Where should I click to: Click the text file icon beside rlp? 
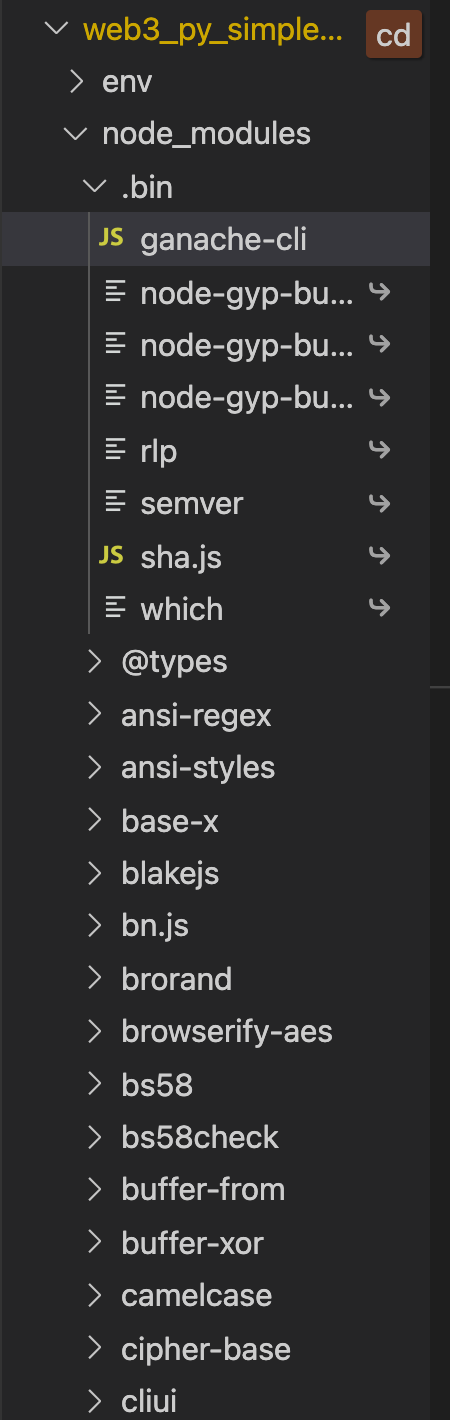pos(116,450)
